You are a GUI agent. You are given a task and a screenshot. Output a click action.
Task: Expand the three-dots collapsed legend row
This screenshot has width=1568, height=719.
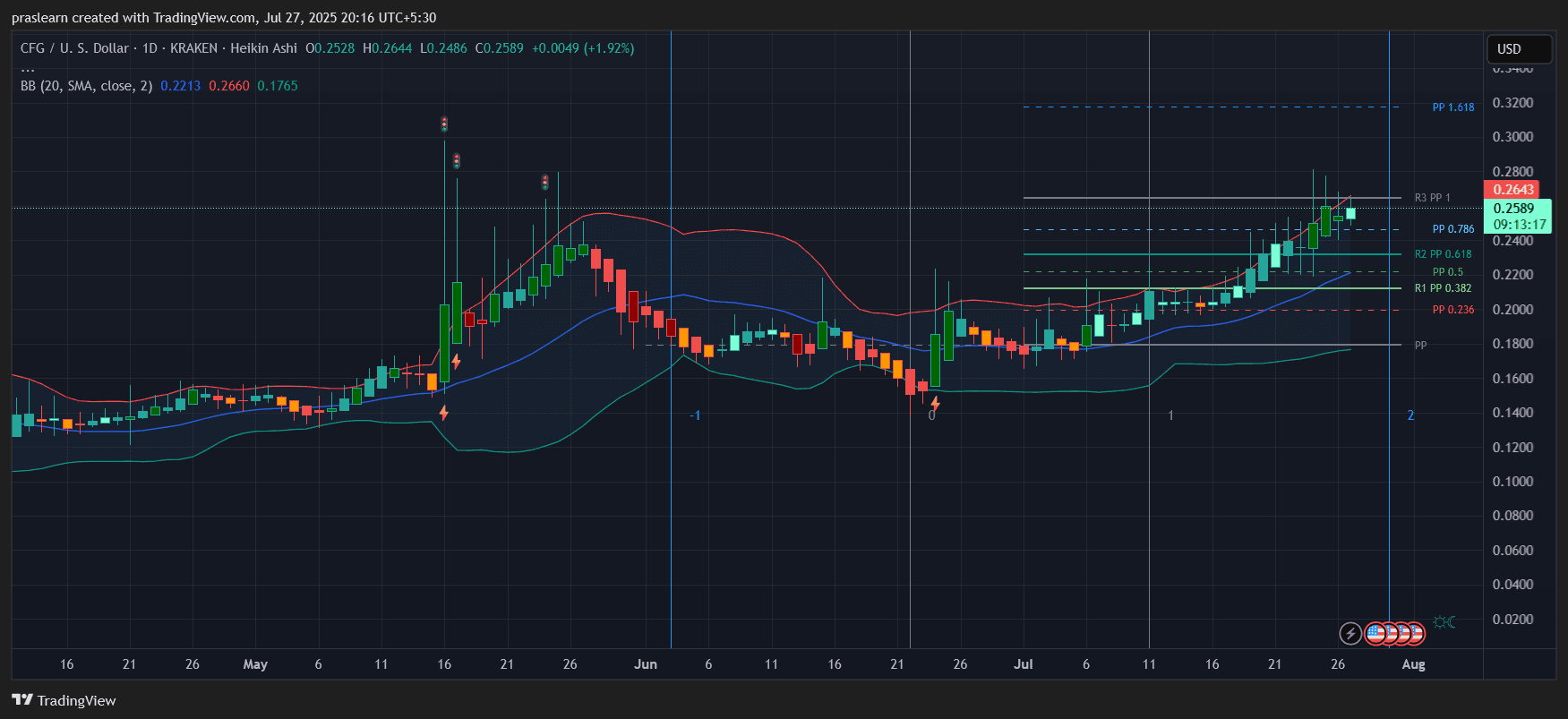28,68
